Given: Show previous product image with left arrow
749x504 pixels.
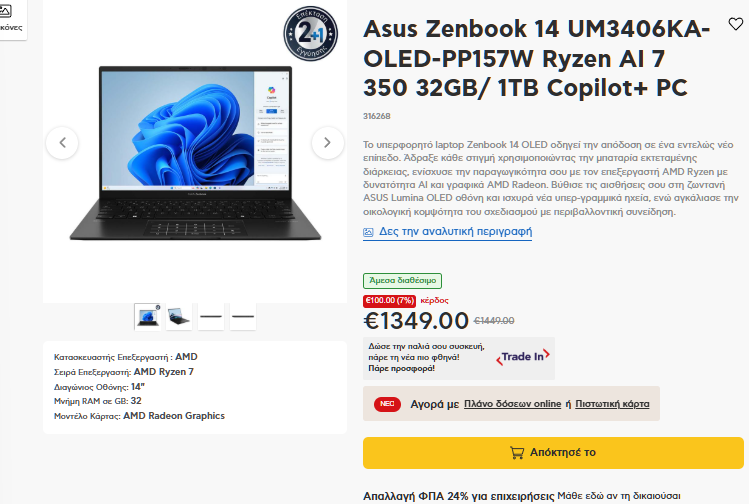Looking at the screenshot, I should 63,142.
